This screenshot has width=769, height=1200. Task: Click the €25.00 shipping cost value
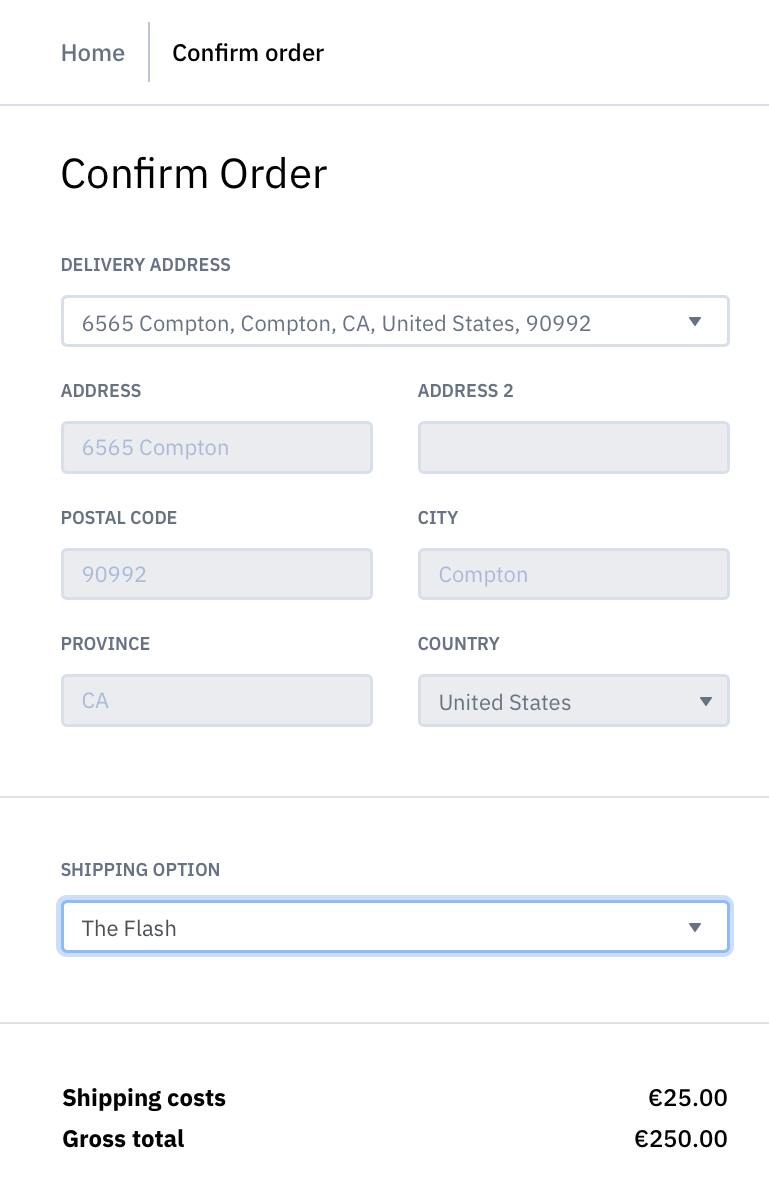pos(689,1097)
